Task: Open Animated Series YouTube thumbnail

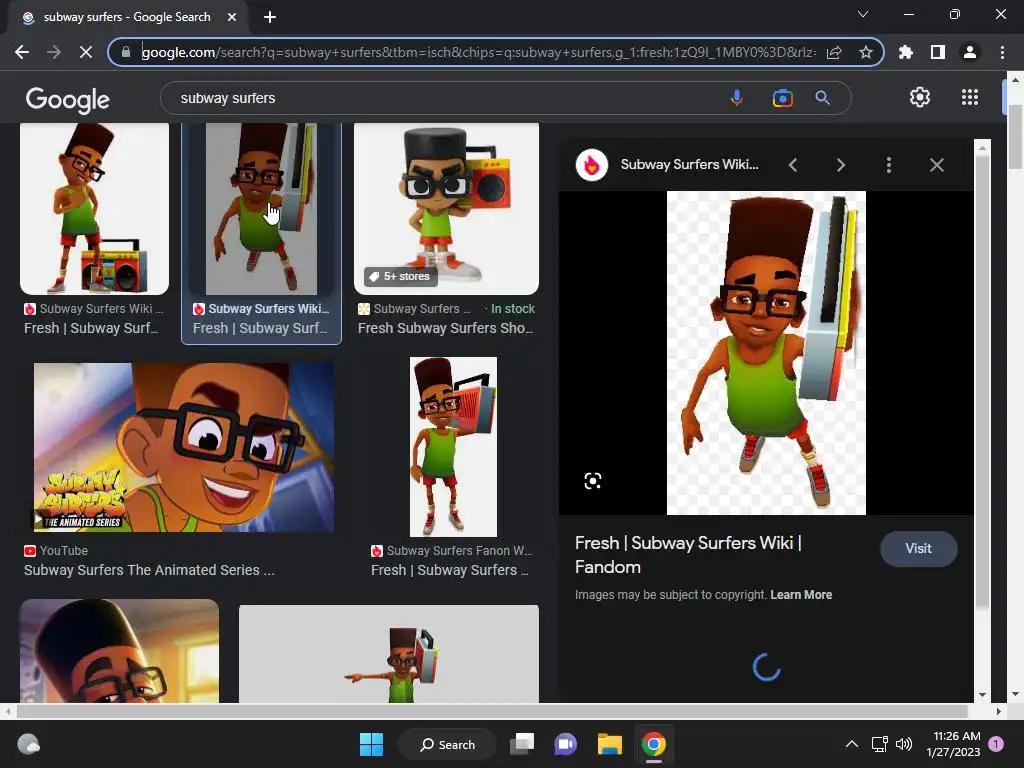Action: (x=184, y=447)
